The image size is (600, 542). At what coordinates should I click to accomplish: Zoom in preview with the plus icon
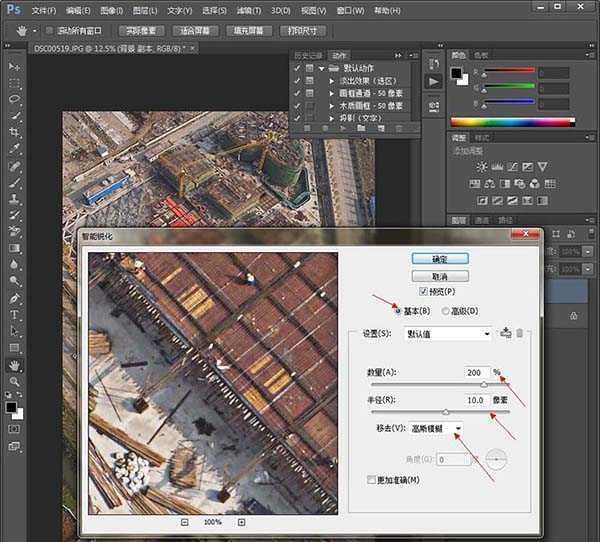(x=241, y=522)
